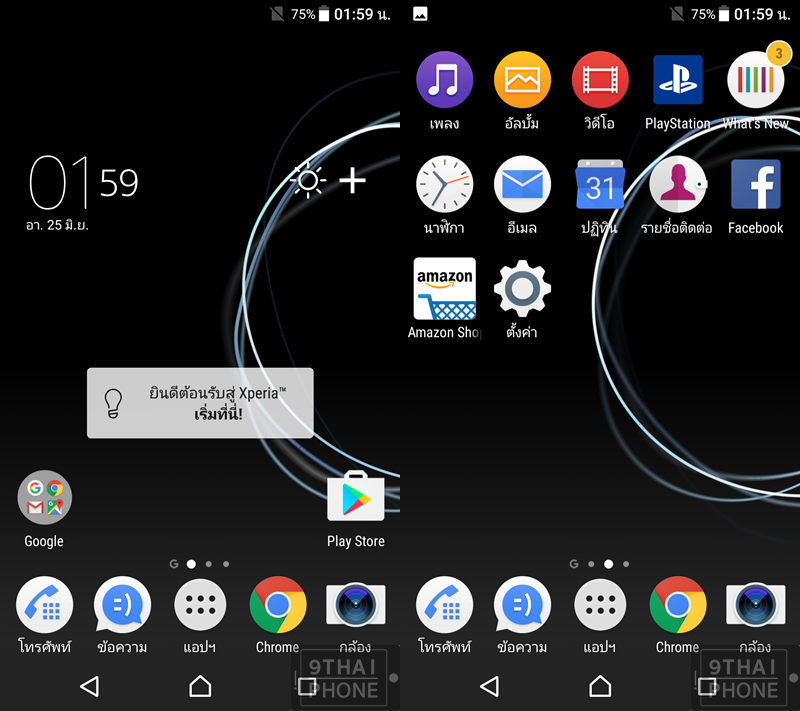Open Phone (โทรศัพท์) in left screen dock
This screenshot has height=711, width=800.
pos(44,605)
